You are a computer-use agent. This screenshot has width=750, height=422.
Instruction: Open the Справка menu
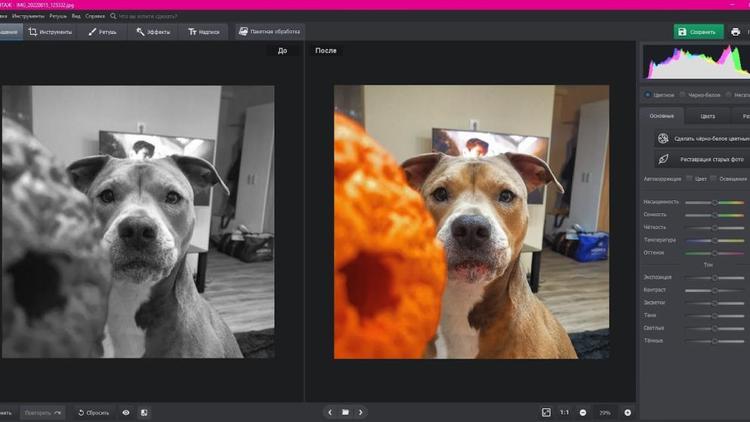coord(95,16)
